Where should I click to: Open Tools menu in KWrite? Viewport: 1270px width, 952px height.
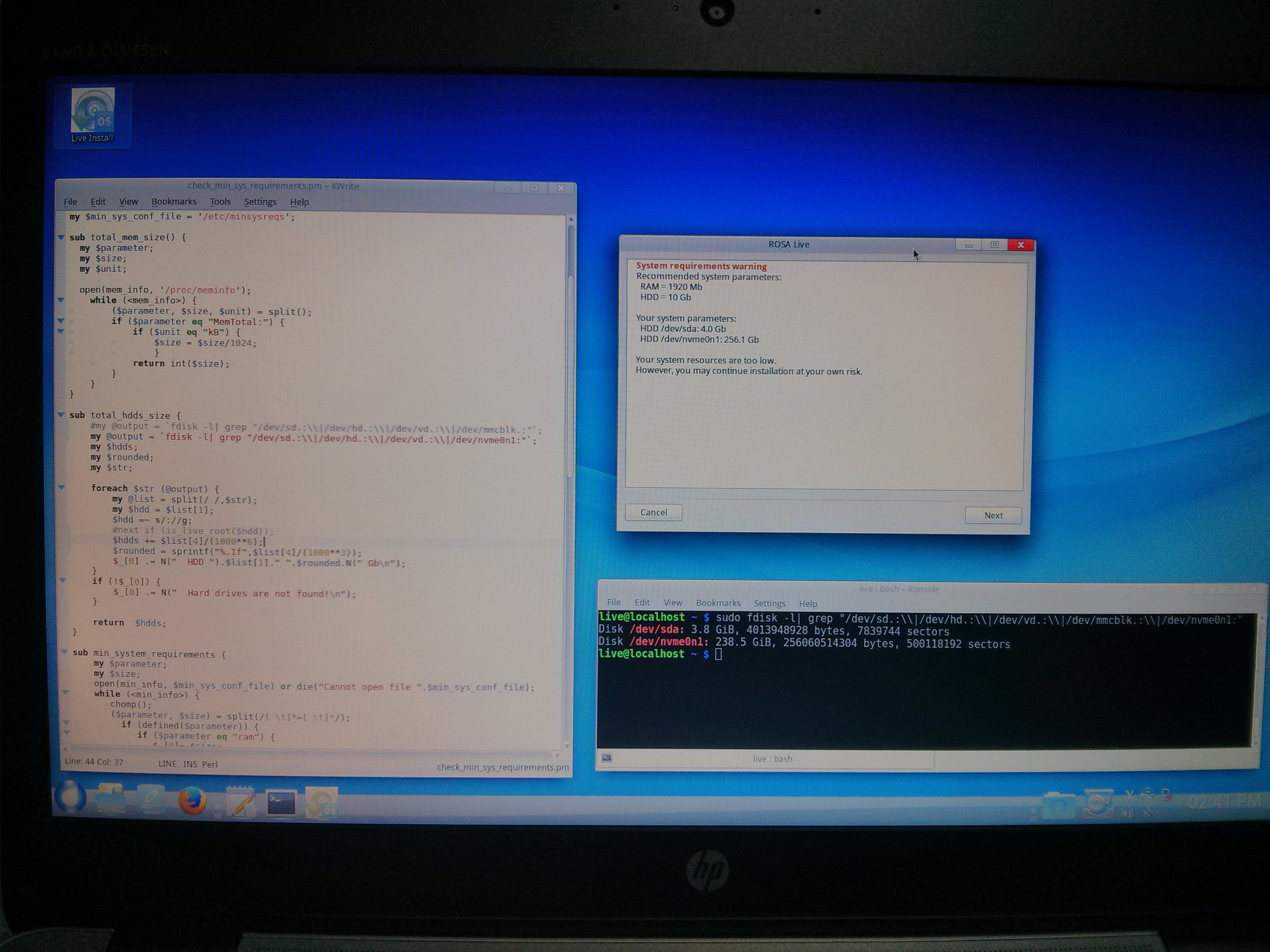(220, 201)
